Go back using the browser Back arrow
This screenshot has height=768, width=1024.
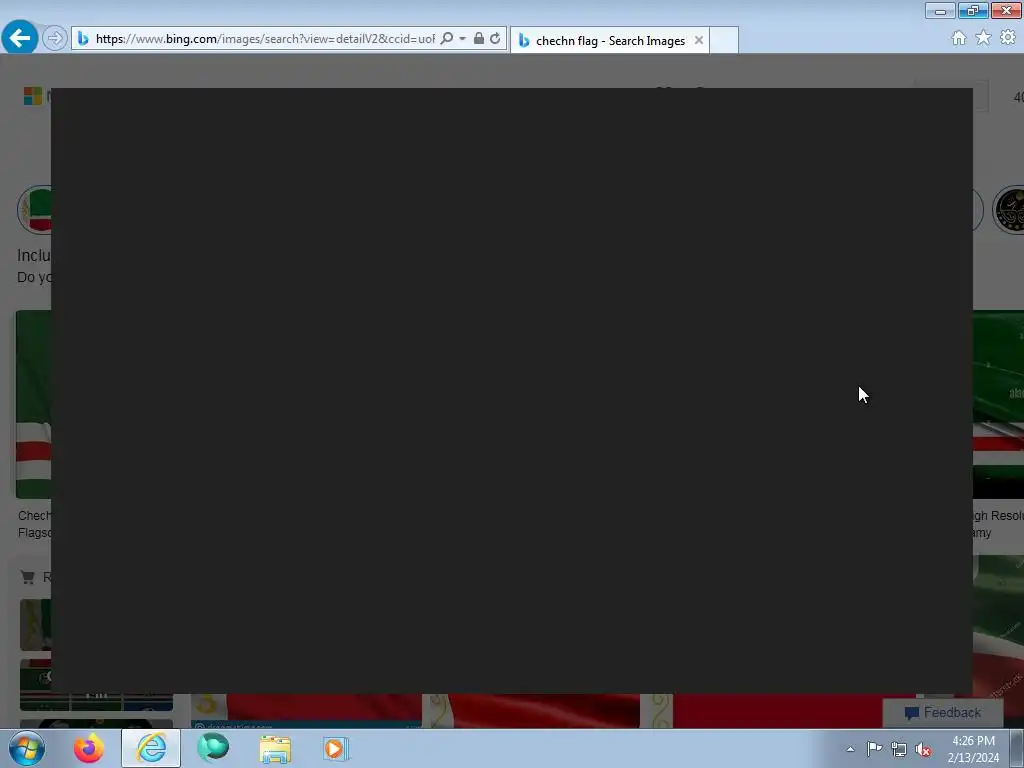20,38
